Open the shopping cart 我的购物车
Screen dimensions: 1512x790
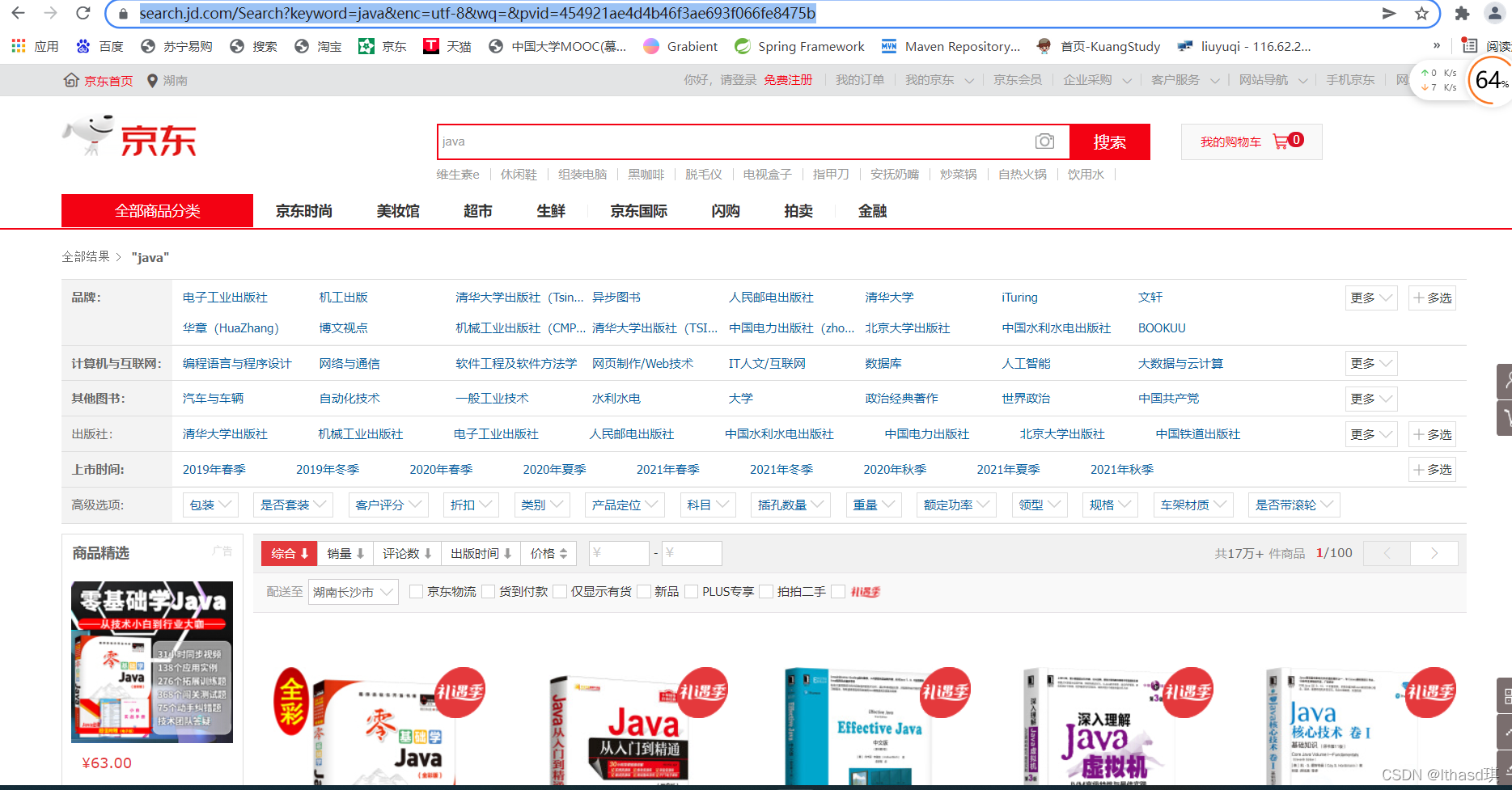click(1252, 142)
